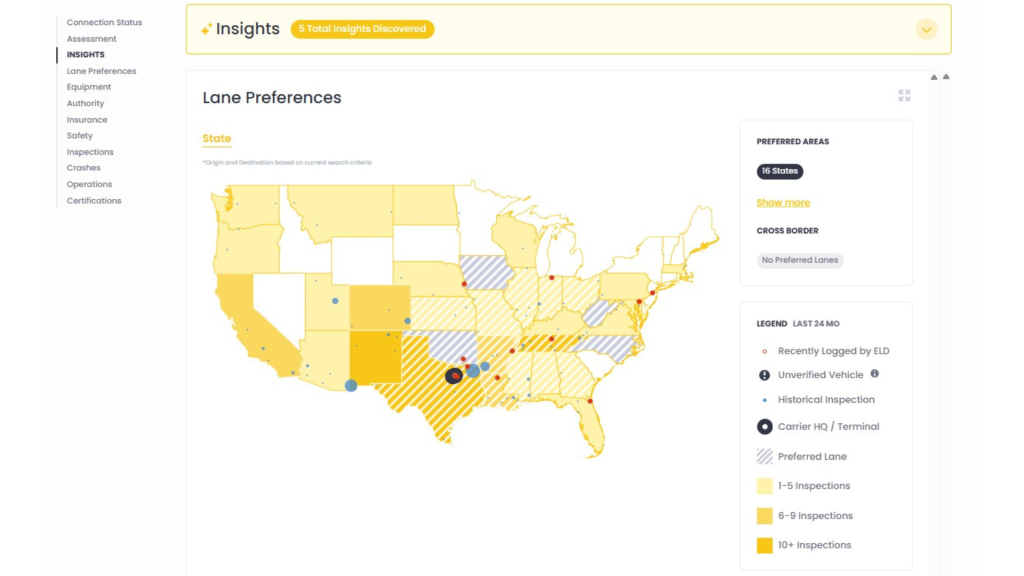
Task: Click the Recently Logged by ELD legend dot
Action: (764, 351)
